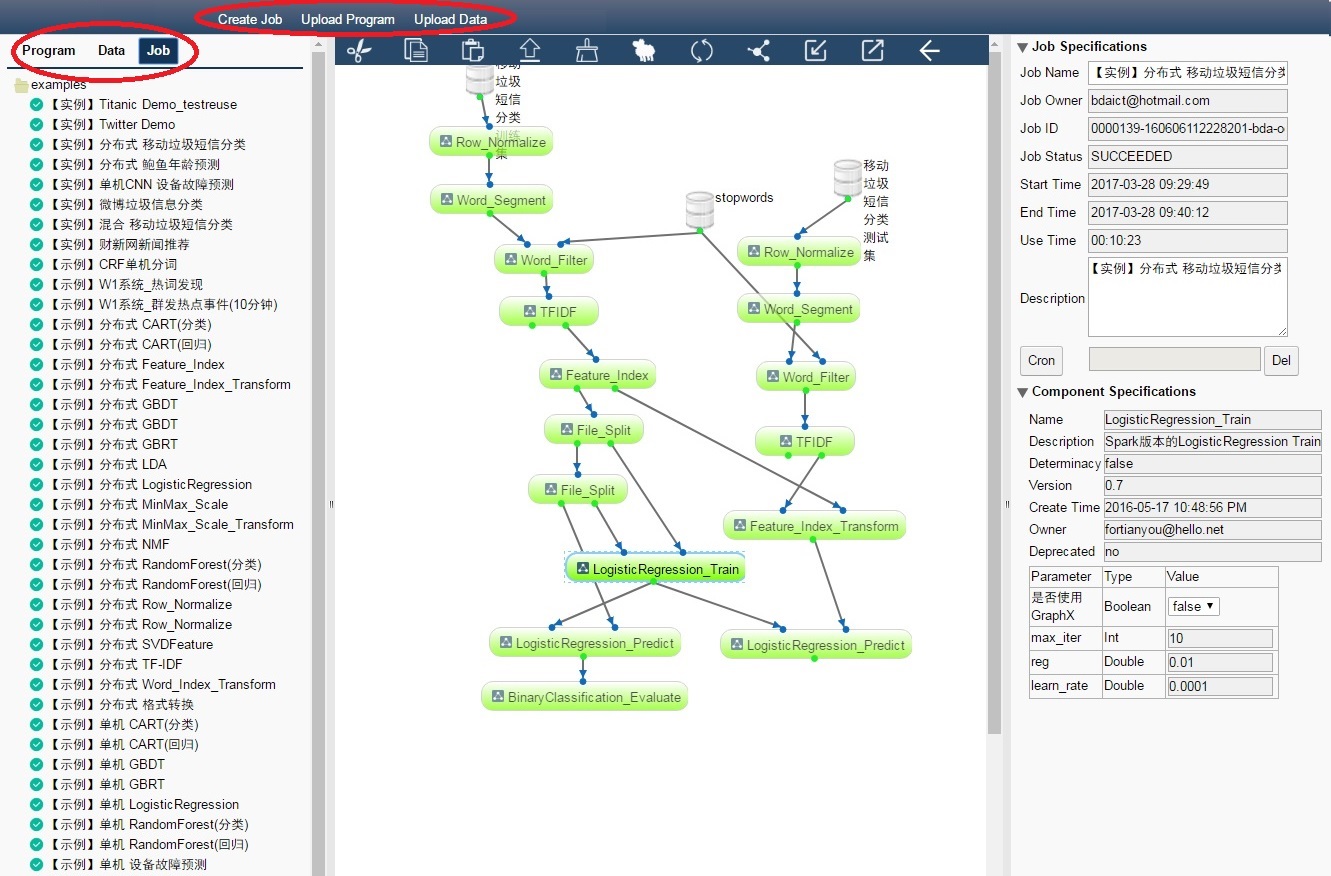This screenshot has height=876, width=1331.
Task: Click the clipboard paste icon
Action: coord(473,50)
